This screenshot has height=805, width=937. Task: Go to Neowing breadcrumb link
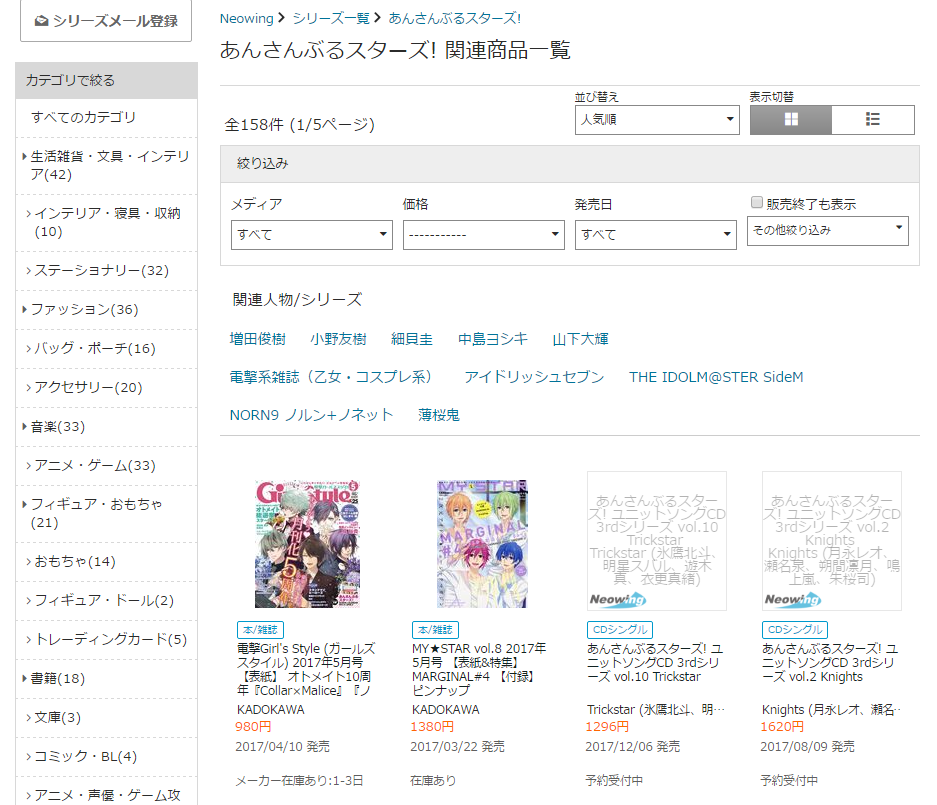pos(246,19)
